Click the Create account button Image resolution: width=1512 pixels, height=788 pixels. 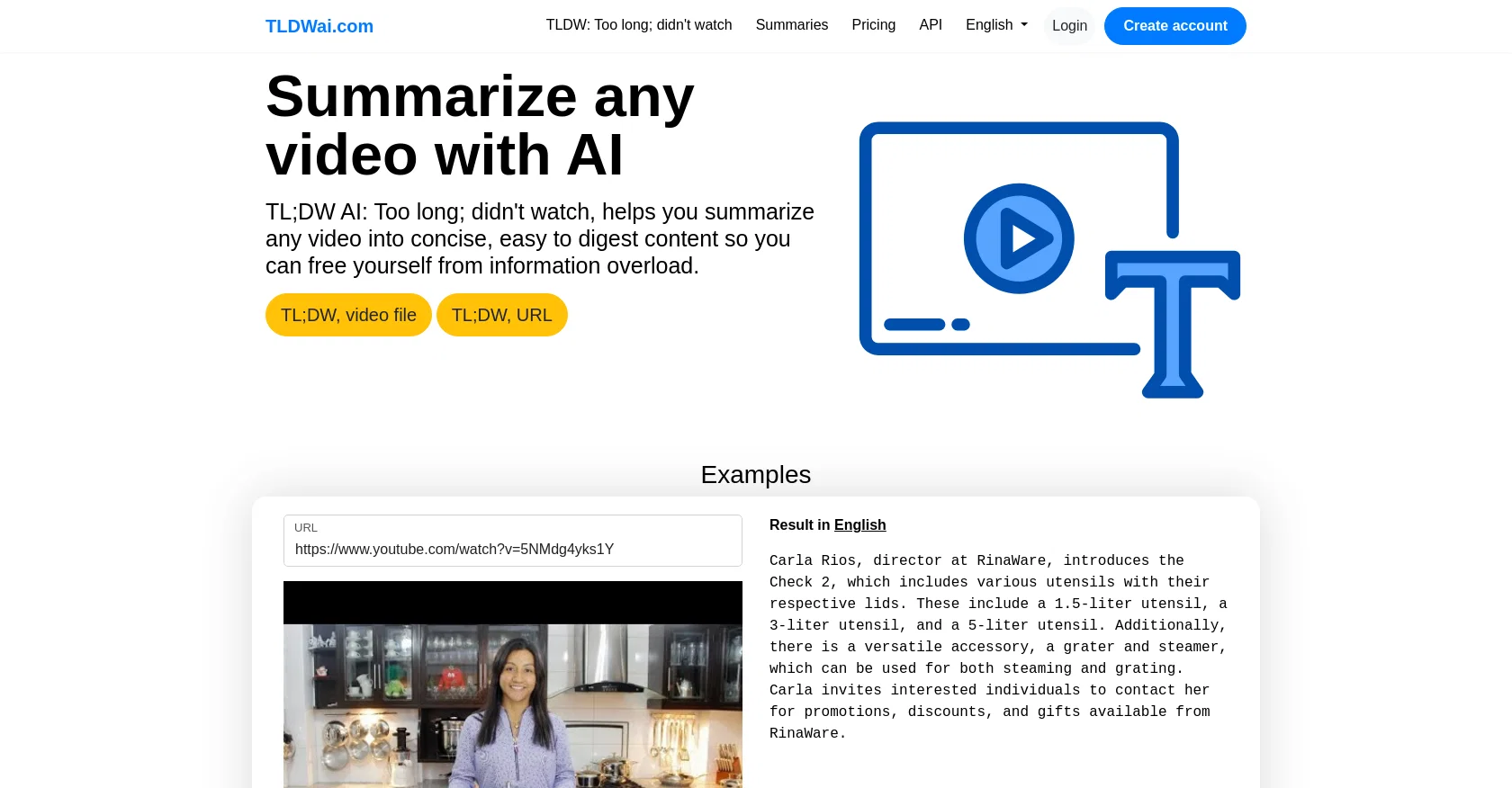point(1175,26)
